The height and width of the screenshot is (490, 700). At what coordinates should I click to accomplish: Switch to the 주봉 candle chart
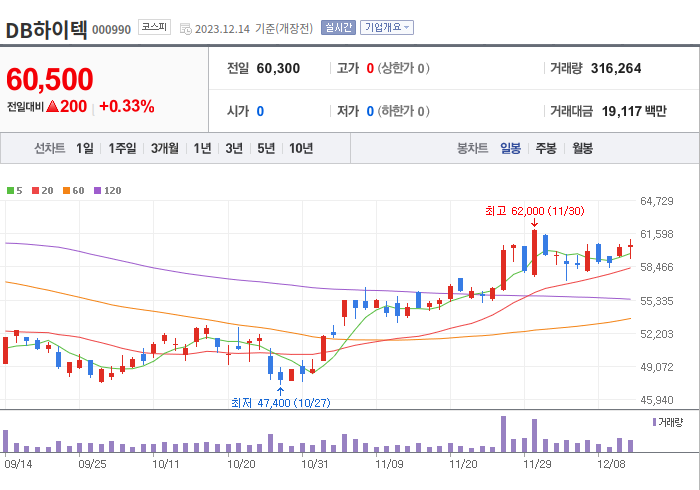[x=546, y=148]
